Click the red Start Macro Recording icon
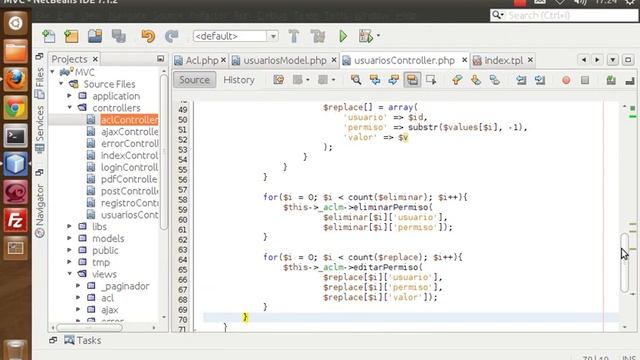 click(x=566, y=80)
